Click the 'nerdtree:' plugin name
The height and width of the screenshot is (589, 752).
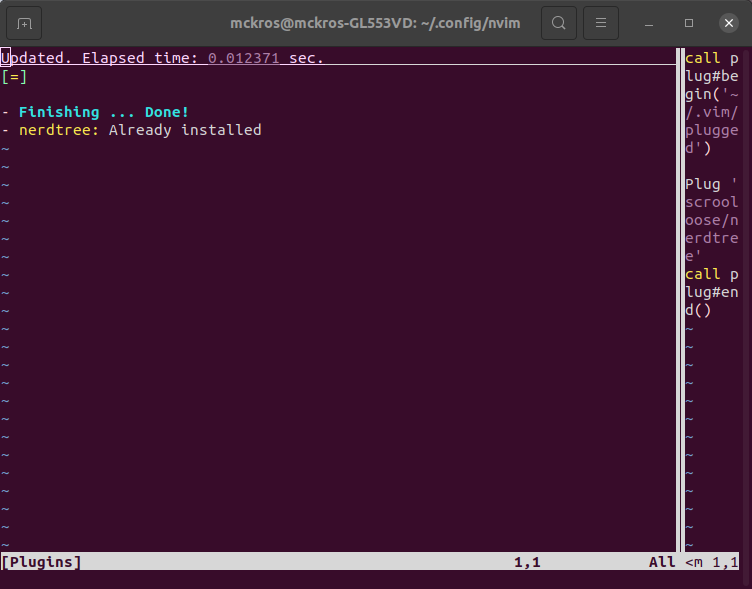click(x=59, y=130)
